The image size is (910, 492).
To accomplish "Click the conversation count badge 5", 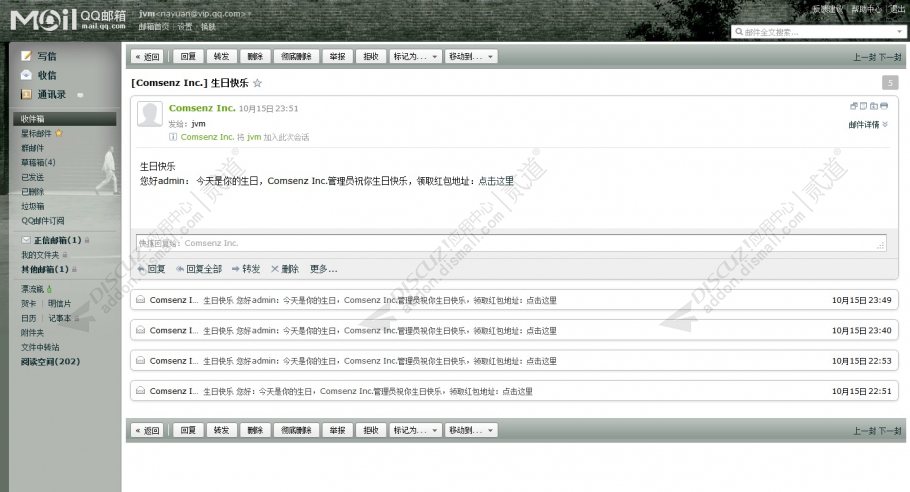I will coord(890,83).
